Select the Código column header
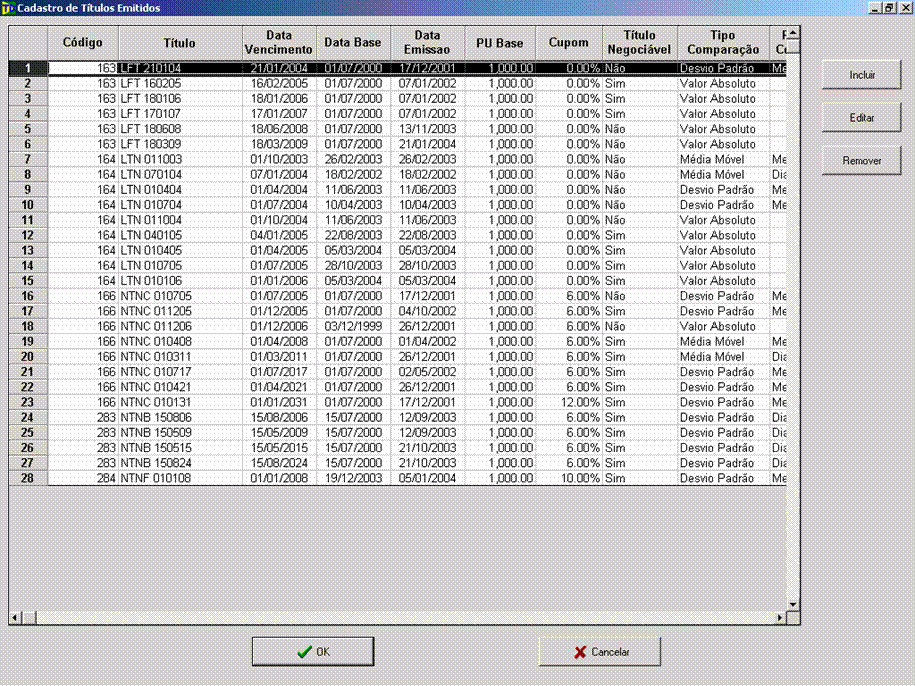This screenshot has height=686, width=915. [83, 43]
